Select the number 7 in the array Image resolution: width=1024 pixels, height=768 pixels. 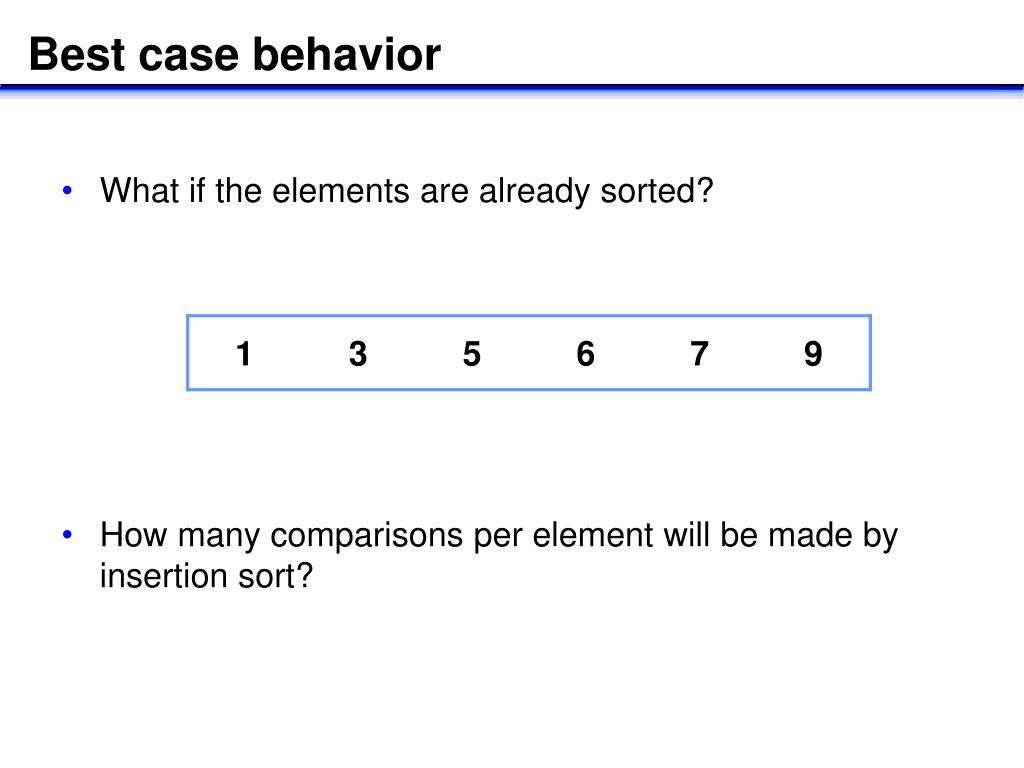pos(699,354)
